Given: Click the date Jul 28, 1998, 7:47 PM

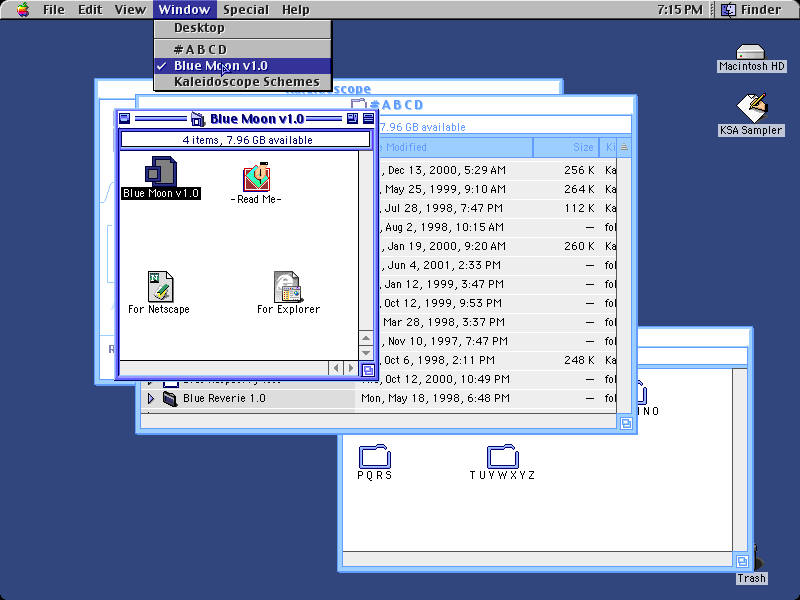Looking at the screenshot, I should point(443,208).
